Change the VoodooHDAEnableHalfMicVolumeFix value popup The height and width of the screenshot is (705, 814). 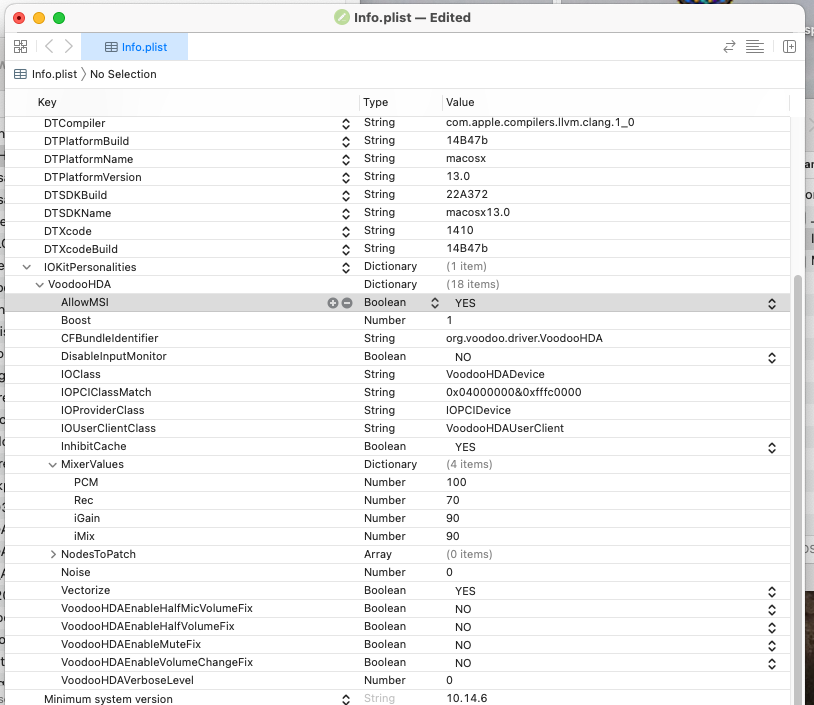coord(772,609)
